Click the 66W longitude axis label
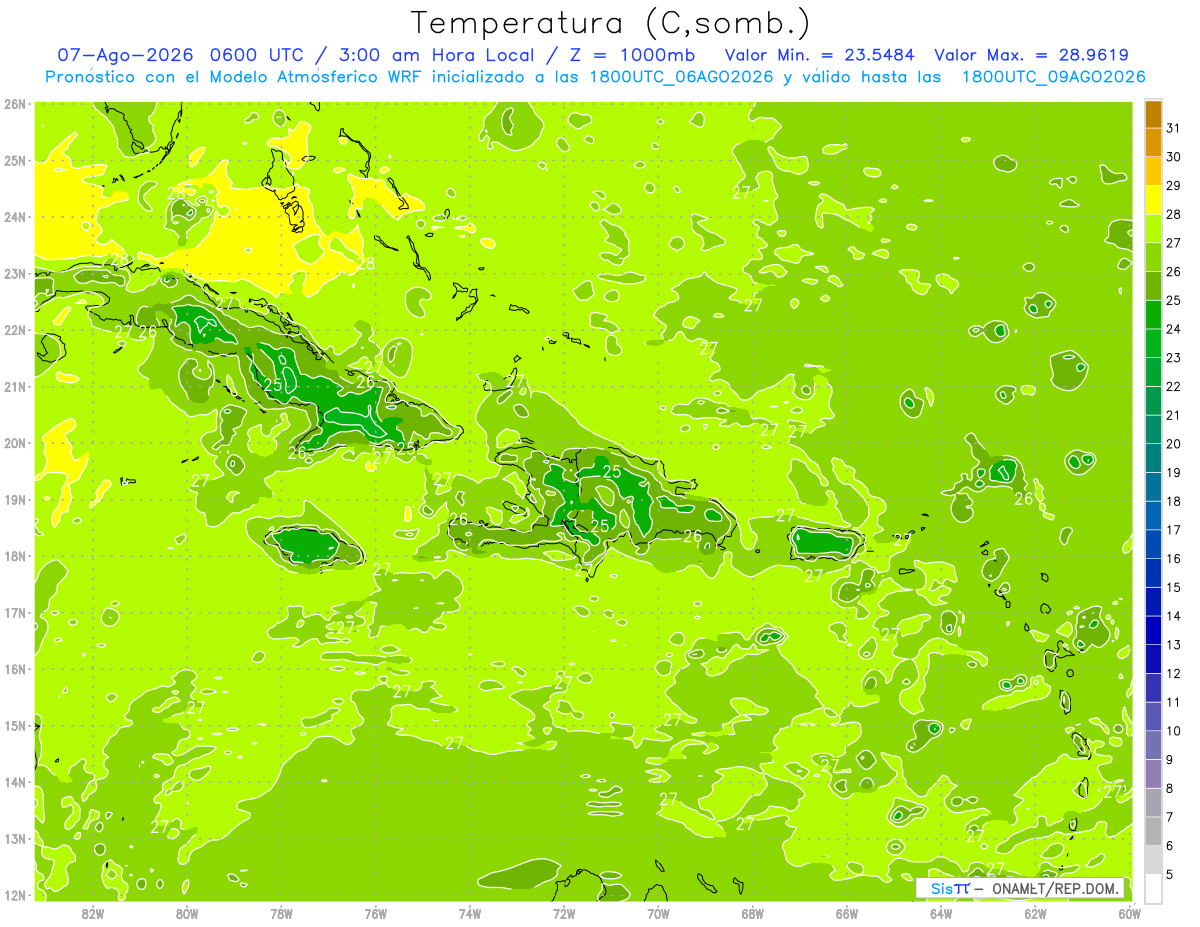The height and width of the screenshot is (927, 1200). tap(846, 913)
